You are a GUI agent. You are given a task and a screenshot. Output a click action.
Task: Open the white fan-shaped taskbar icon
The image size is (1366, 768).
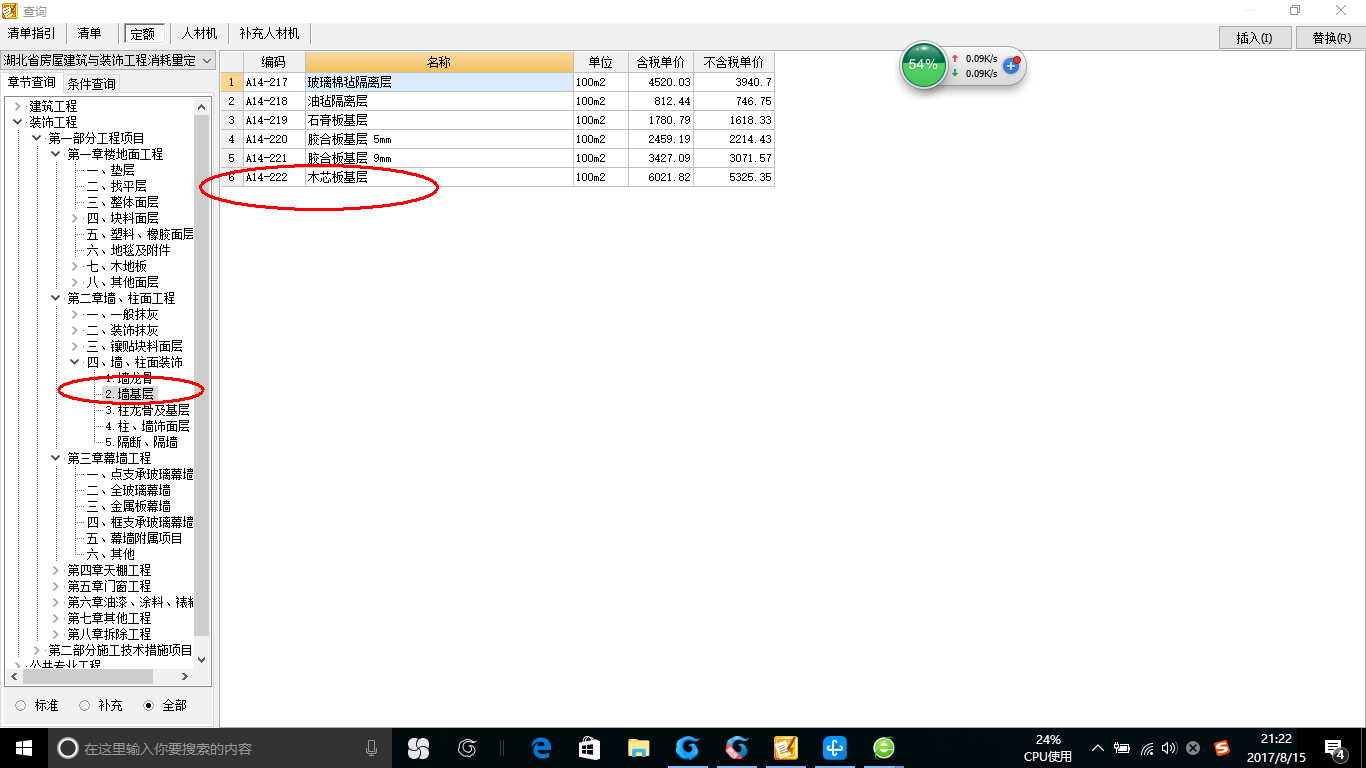click(x=418, y=748)
